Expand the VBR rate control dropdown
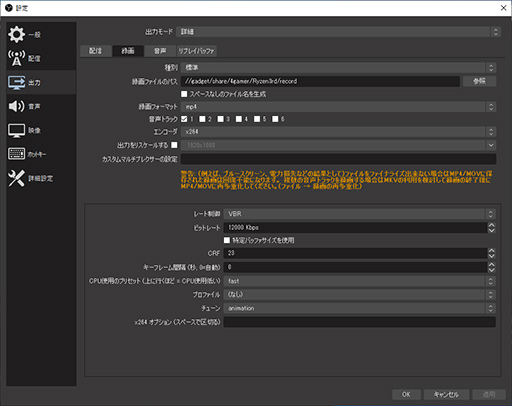 (x=359, y=214)
